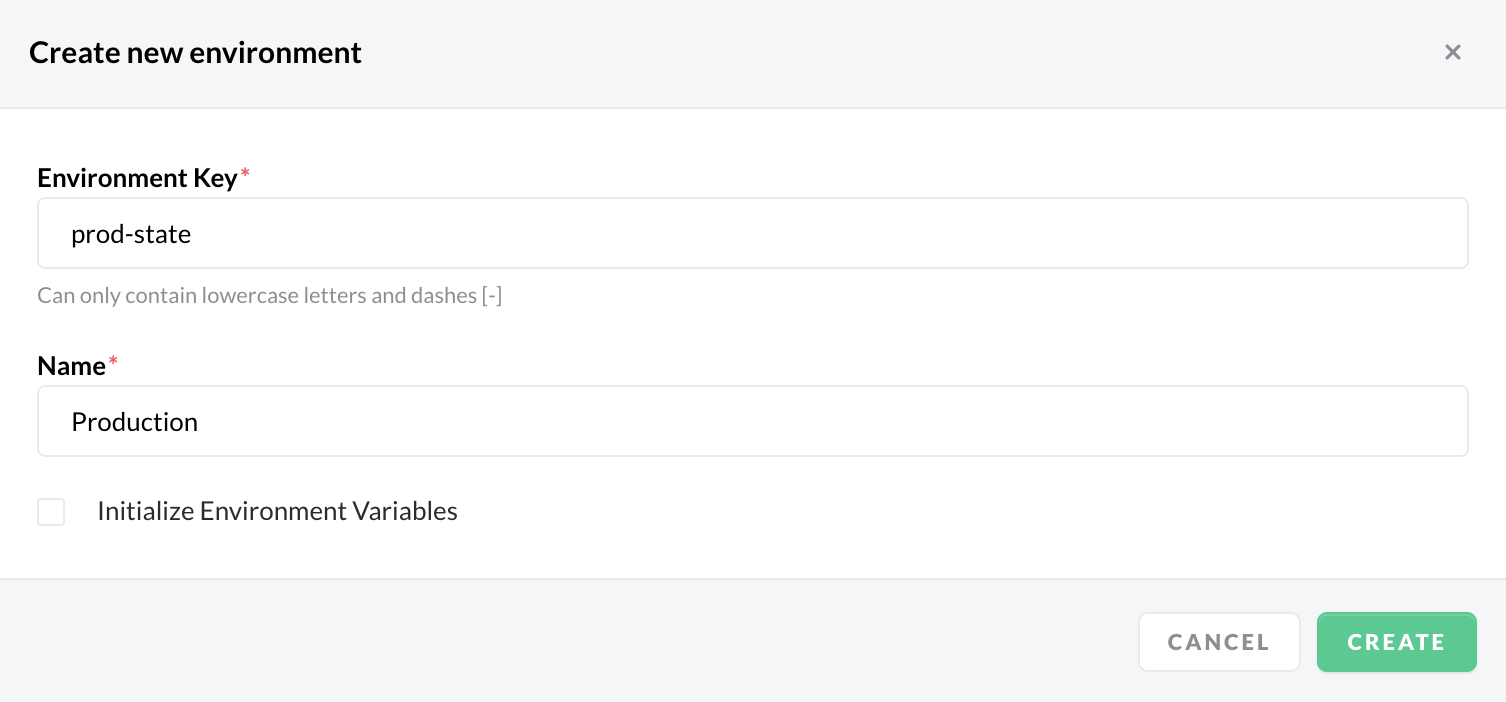Click the gray footer left of CANCEL
This screenshot has width=1506, height=702.
(x=560, y=642)
